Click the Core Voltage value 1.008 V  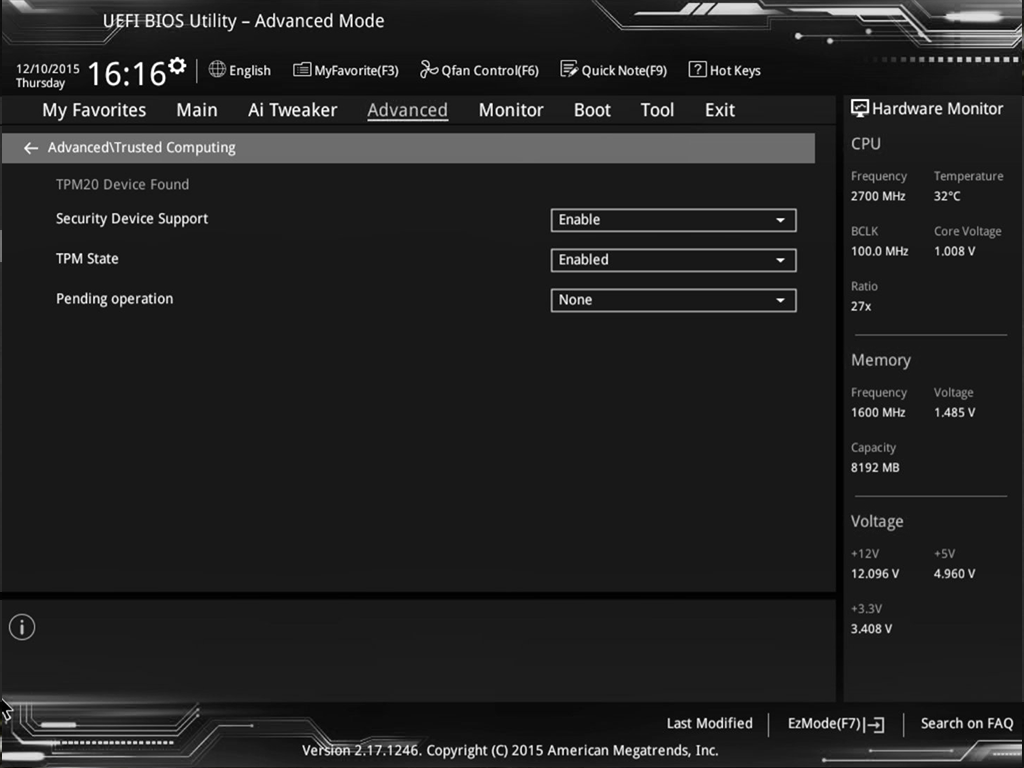(x=954, y=251)
